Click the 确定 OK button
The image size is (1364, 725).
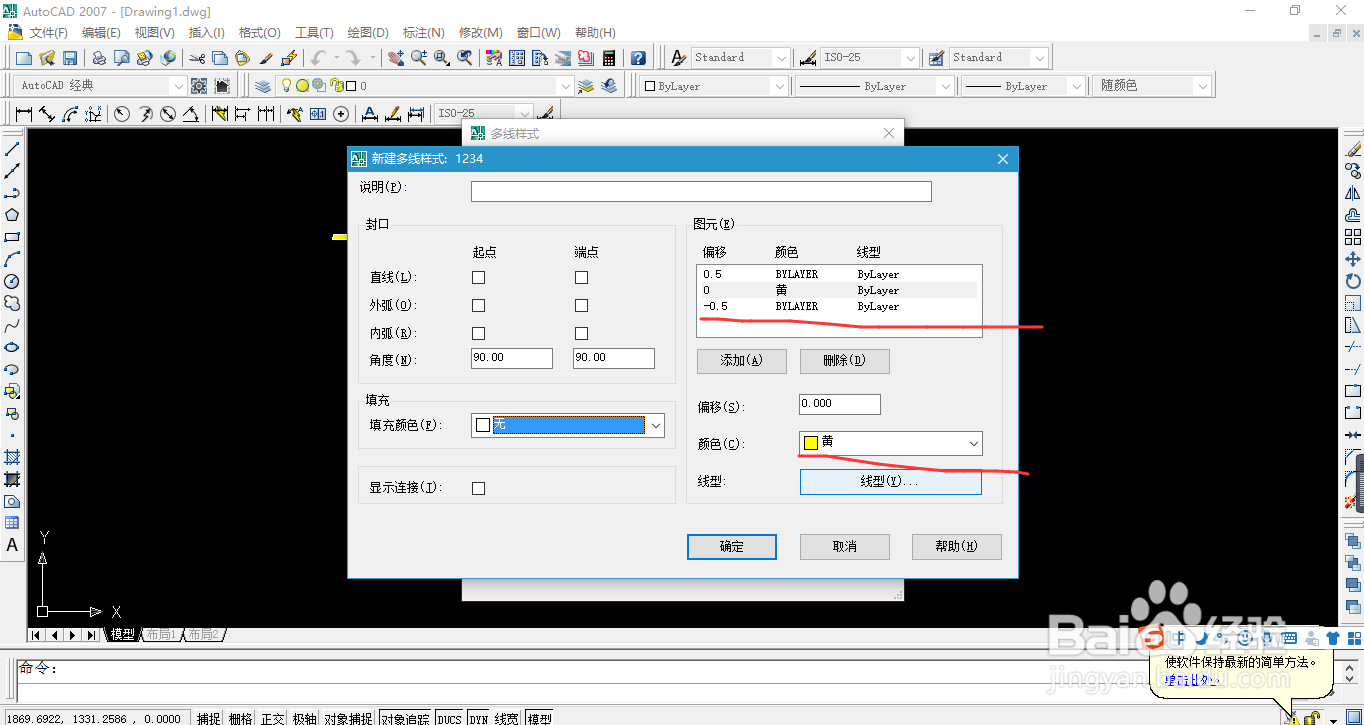coord(732,546)
